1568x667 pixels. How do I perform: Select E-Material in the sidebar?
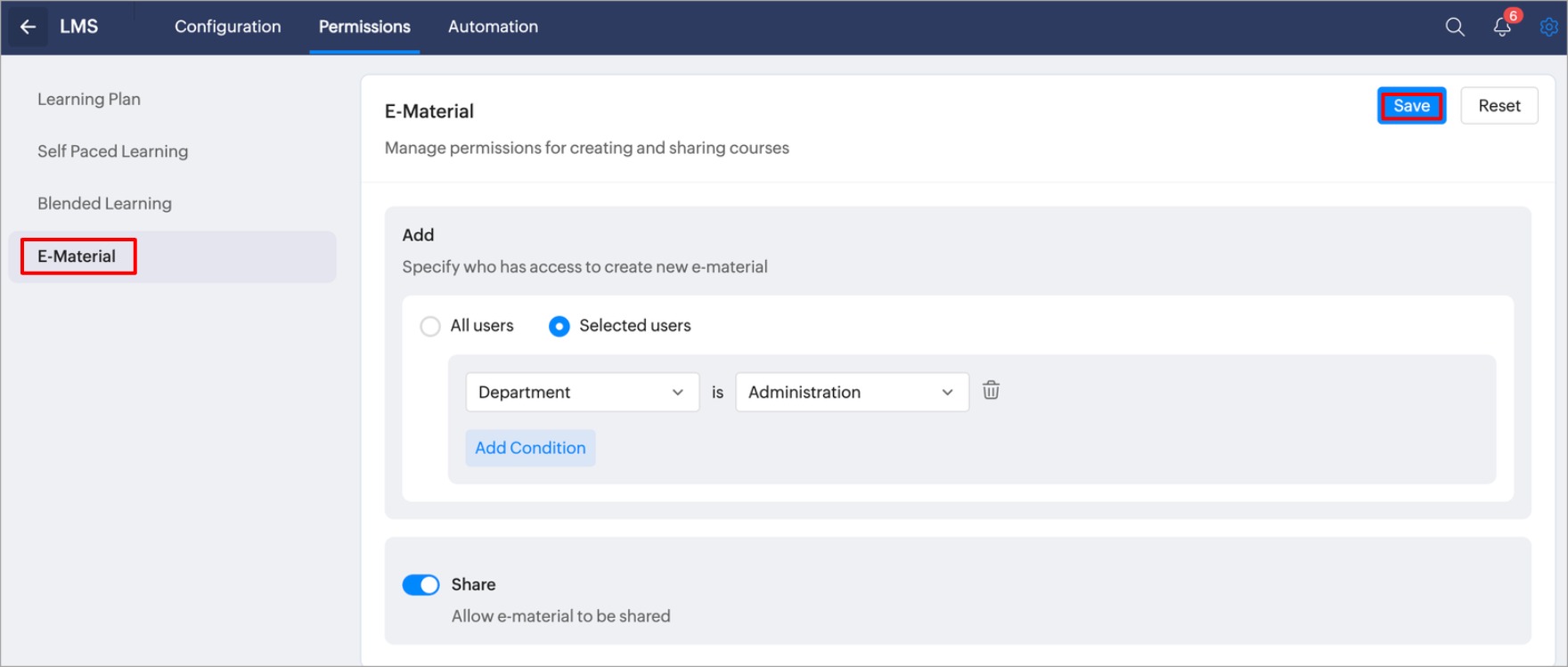tap(78, 256)
